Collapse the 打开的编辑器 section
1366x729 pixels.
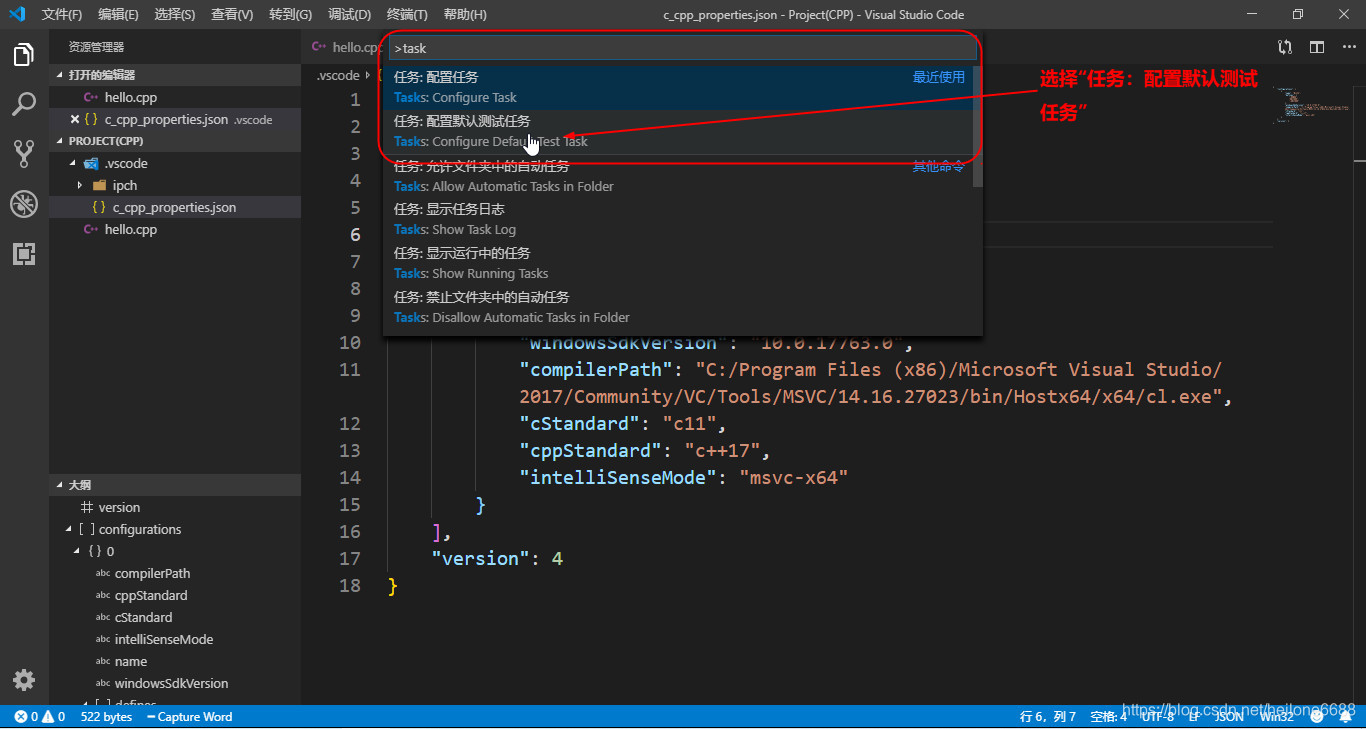175,75
